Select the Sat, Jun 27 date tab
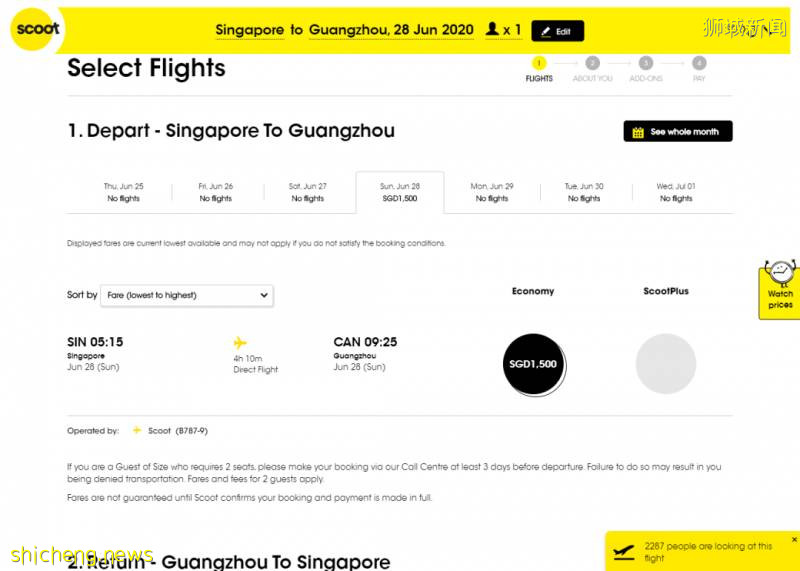This screenshot has width=800, height=571. [308, 192]
